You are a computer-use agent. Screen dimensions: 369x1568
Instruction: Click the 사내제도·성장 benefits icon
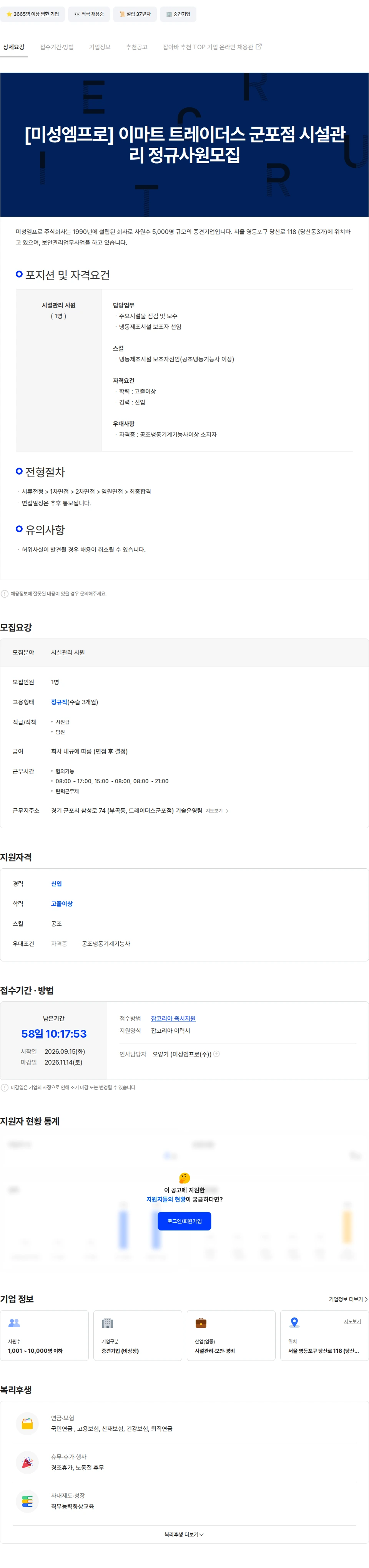[27, 1501]
